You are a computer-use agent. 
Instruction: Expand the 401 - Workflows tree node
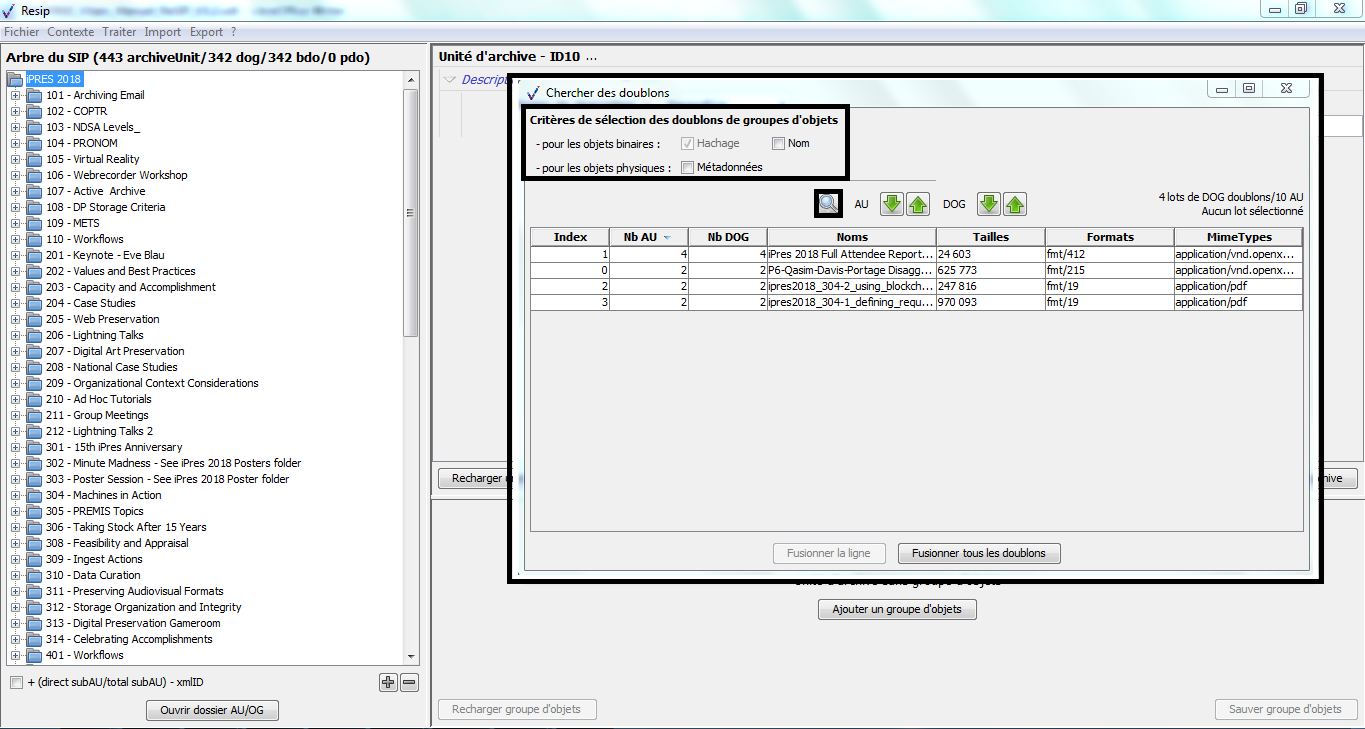point(15,656)
